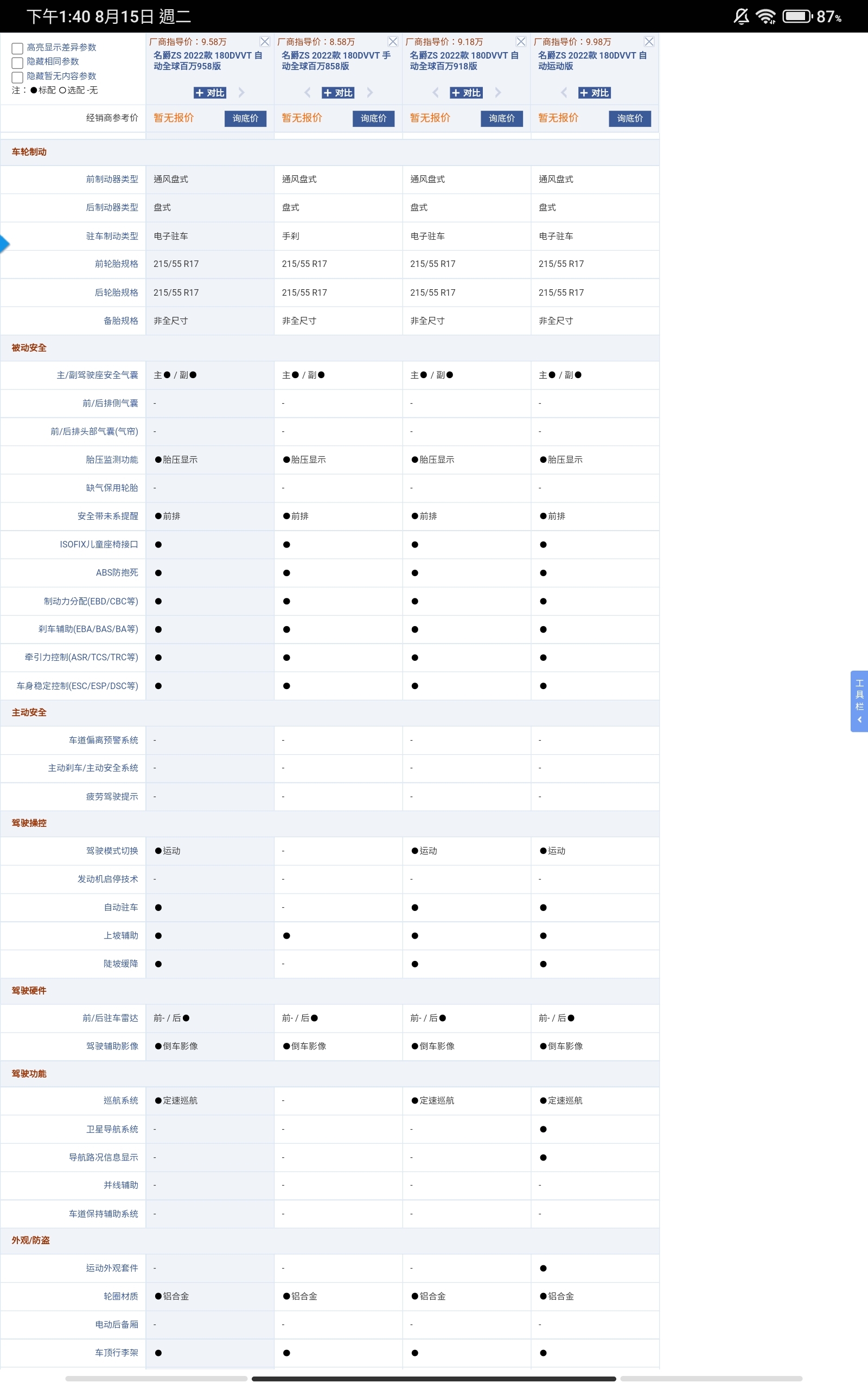Click 询底价 for the 9.98万 model
The height and width of the screenshot is (1389, 868).
click(630, 118)
